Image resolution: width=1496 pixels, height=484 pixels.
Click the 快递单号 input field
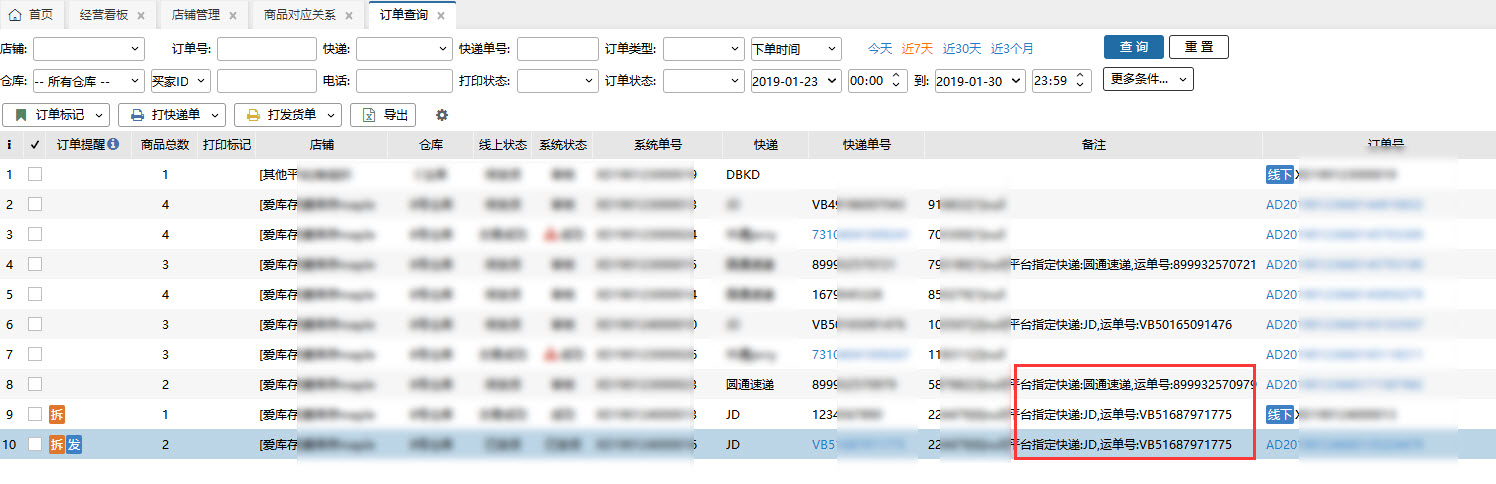(x=558, y=48)
